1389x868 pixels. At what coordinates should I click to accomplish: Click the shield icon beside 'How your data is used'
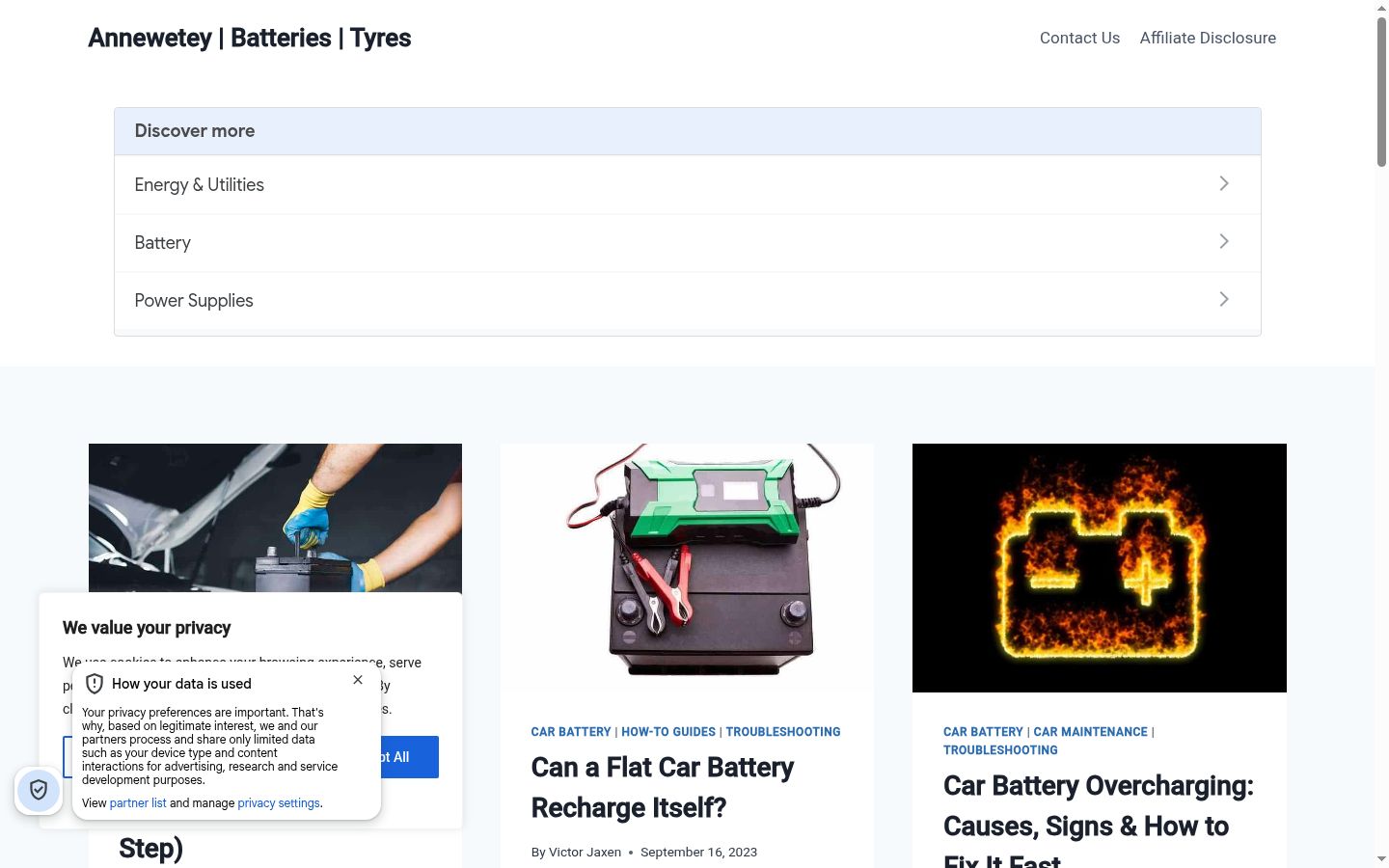95,684
